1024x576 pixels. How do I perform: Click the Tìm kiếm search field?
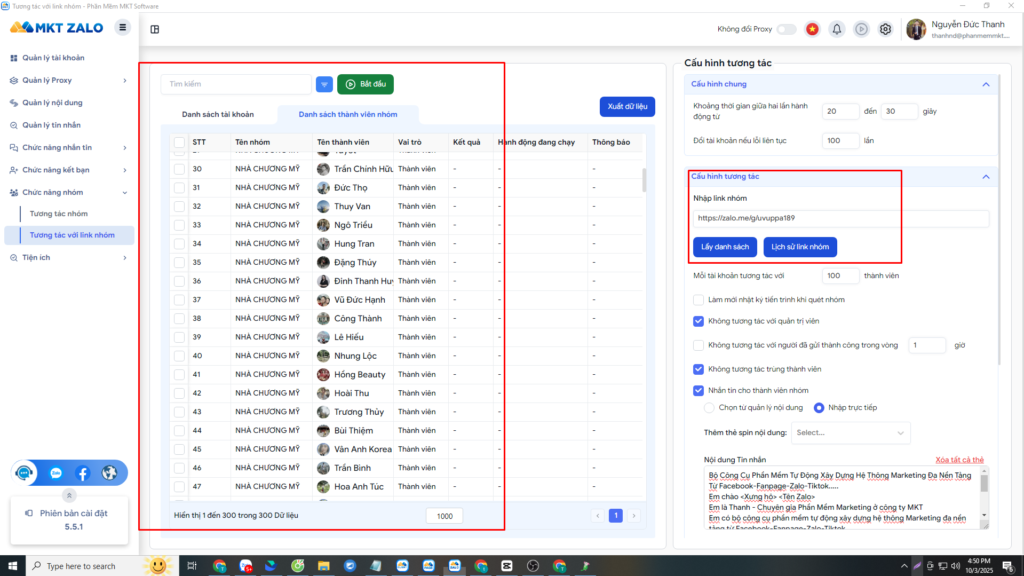[x=236, y=84]
